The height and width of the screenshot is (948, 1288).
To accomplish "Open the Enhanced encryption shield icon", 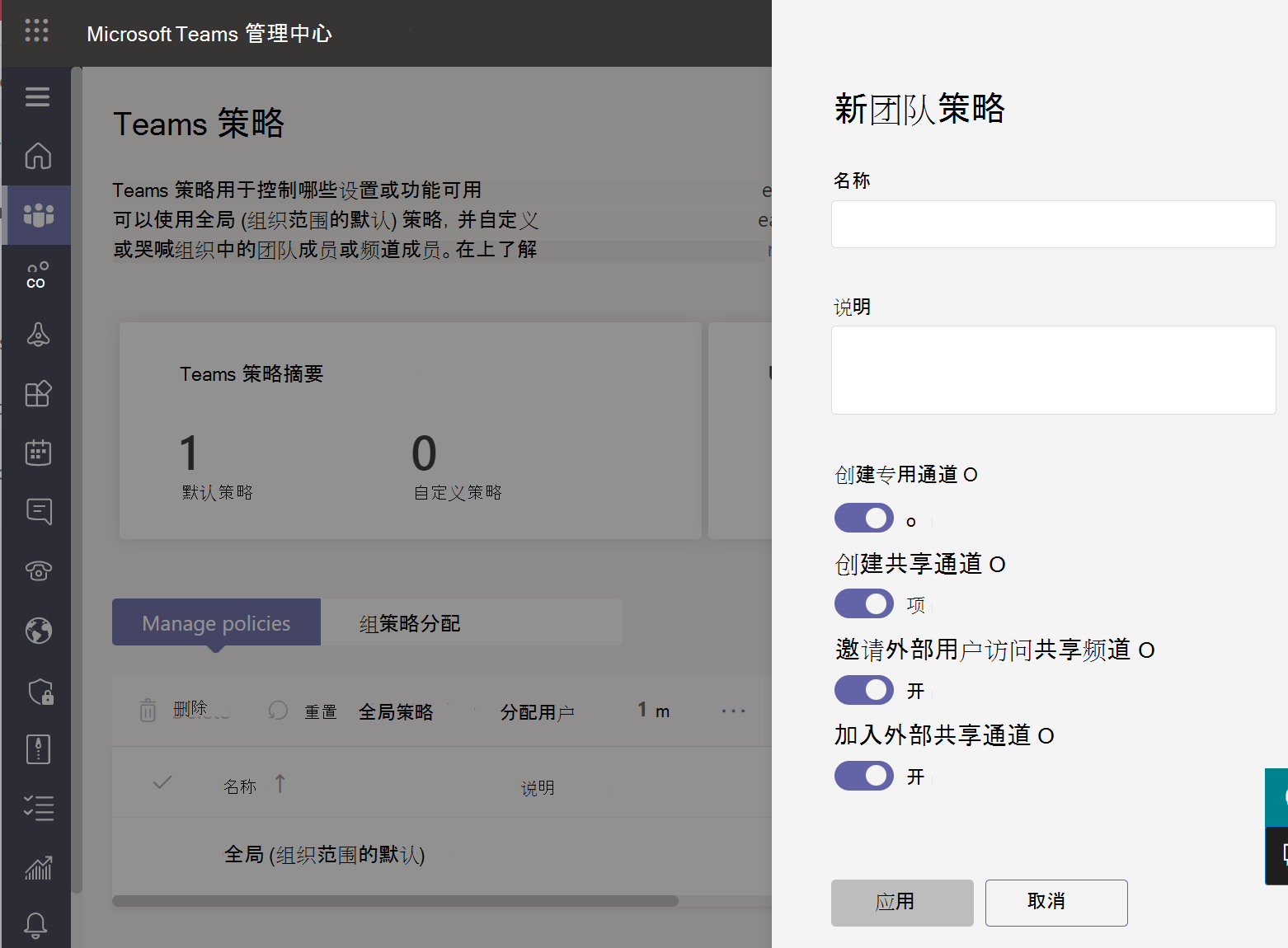I will [40, 692].
